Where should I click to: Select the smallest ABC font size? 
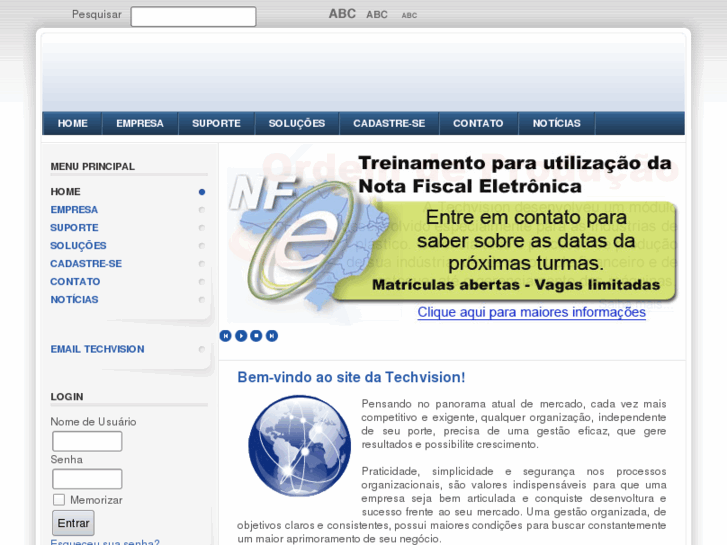point(409,15)
